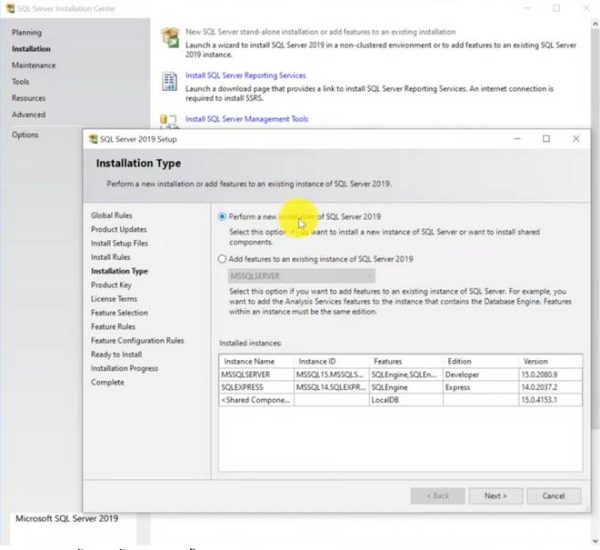Select Add features to existing instance radio
Viewport: 600px width, 550px height.
click(222, 259)
